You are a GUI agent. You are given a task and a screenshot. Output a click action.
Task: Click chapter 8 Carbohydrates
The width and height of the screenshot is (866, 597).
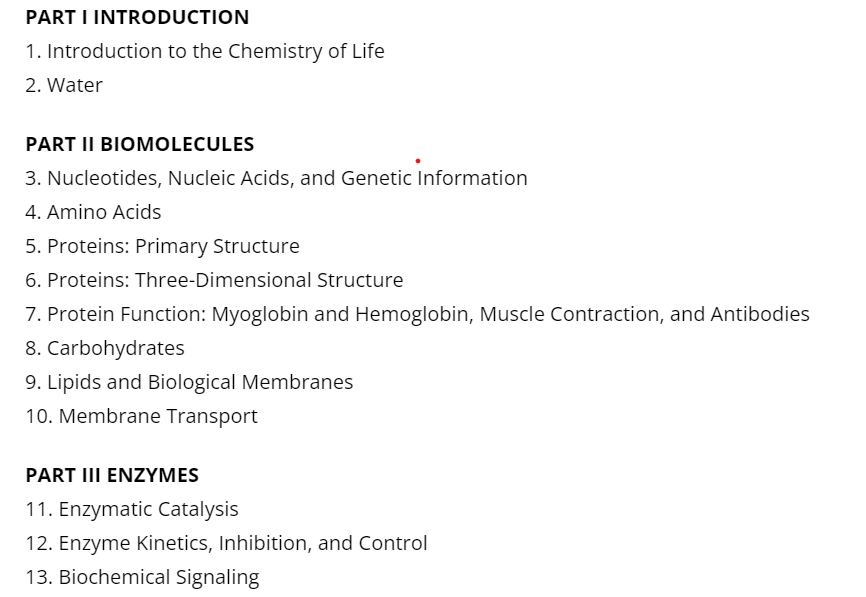click(105, 348)
